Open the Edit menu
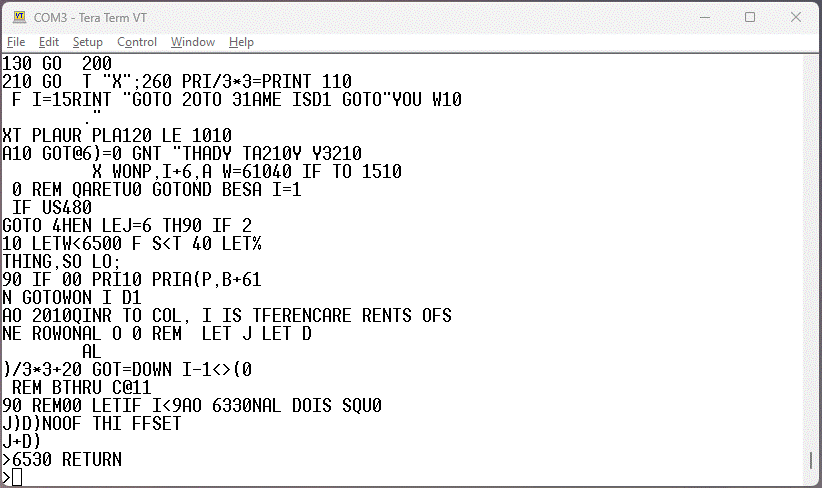Image resolution: width=822 pixels, height=488 pixels. (x=49, y=42)
